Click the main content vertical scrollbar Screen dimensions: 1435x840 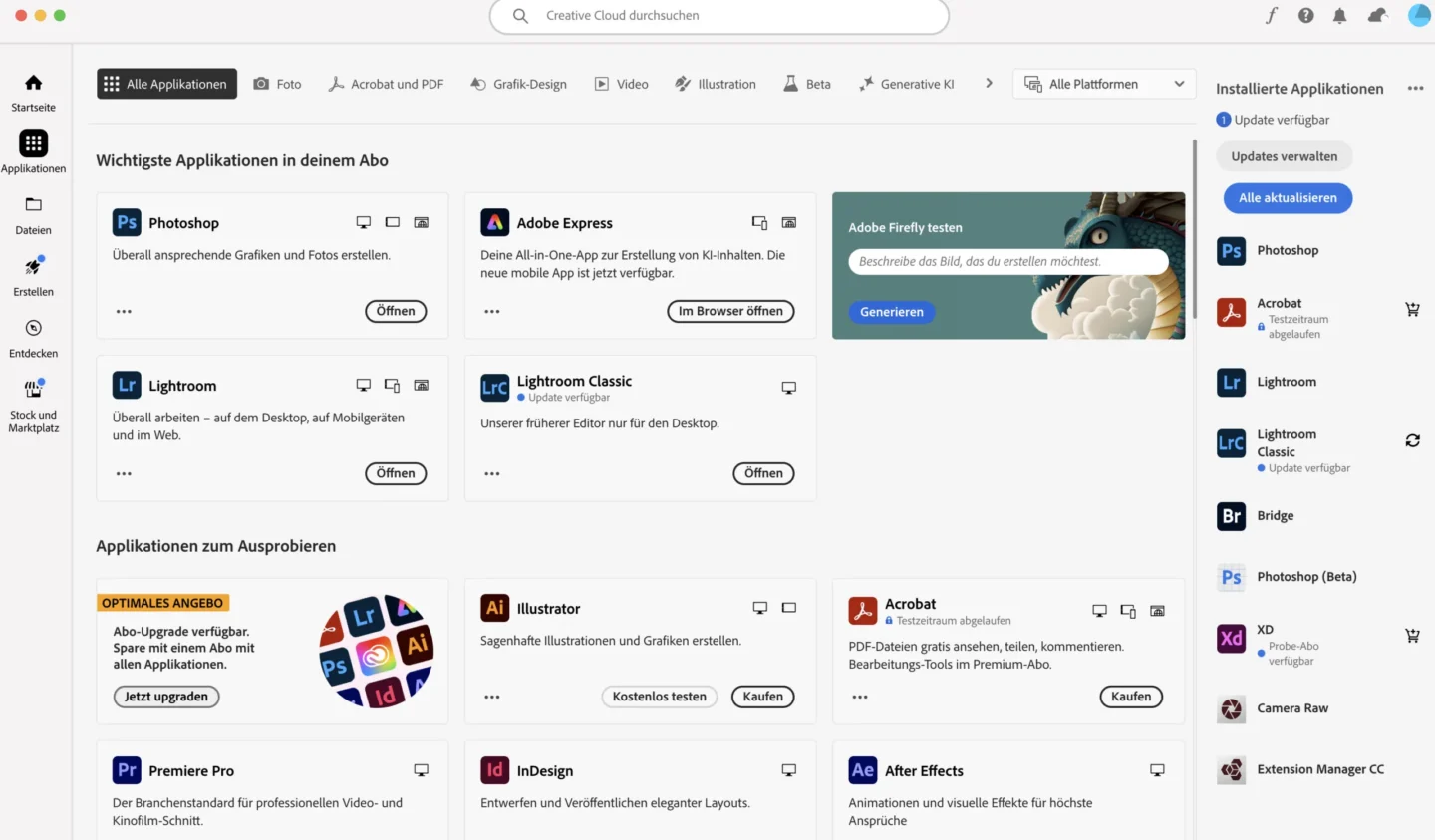(x=1194, y=229)
